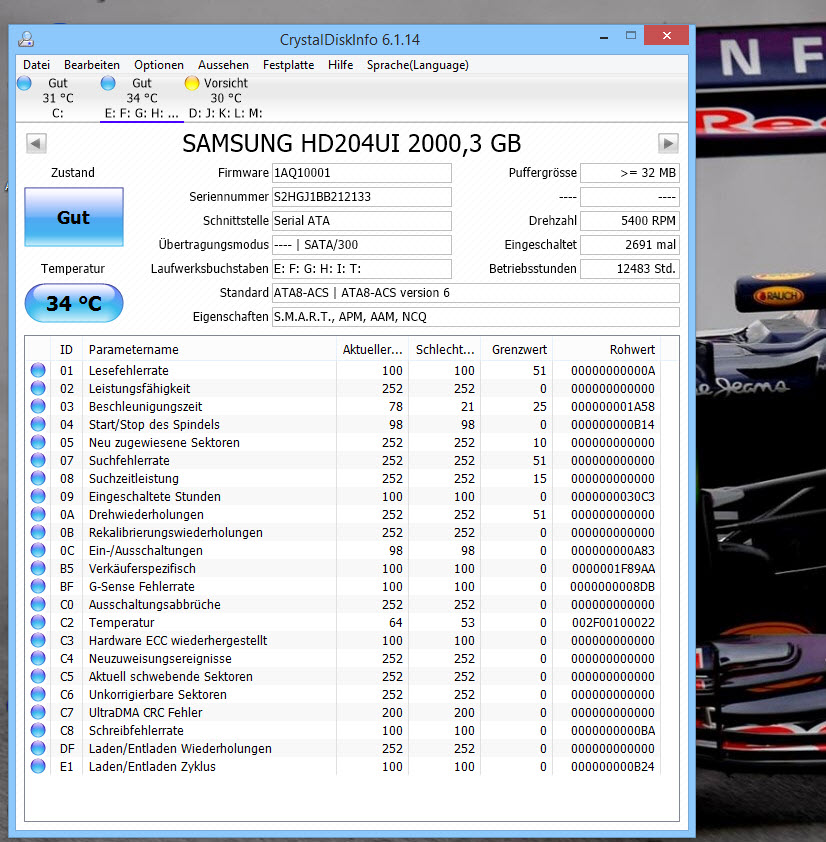Open the Bearbeiten menu

point(92,65)
